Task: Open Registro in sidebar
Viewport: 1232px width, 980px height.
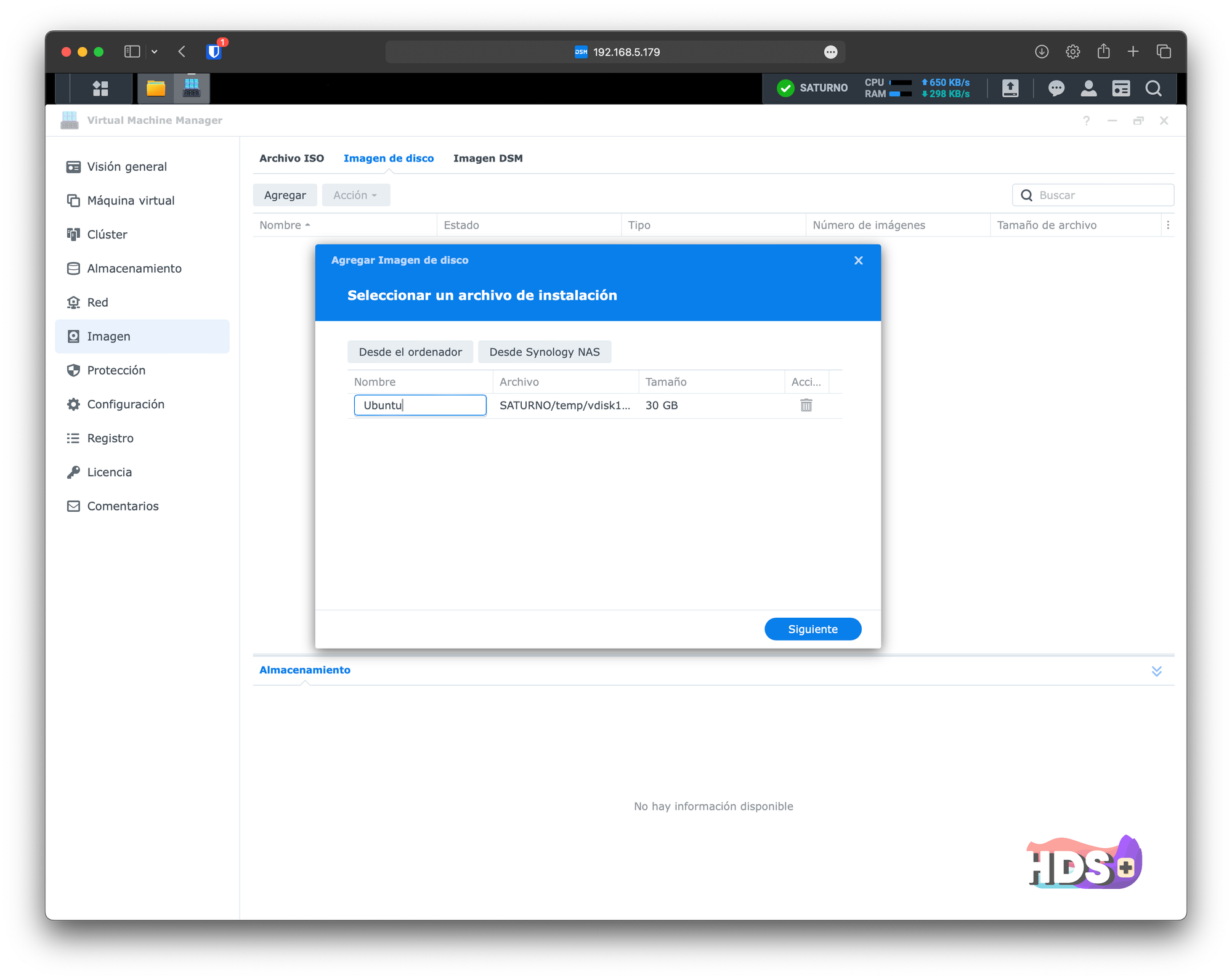Action: point(142,438)
